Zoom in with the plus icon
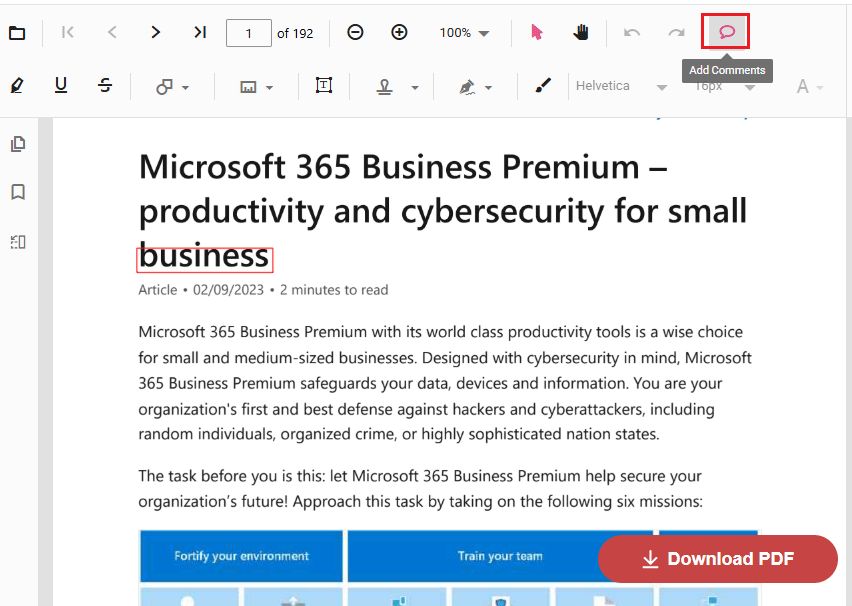This screenshot has height=606, width=852. (x=399, y=33)
